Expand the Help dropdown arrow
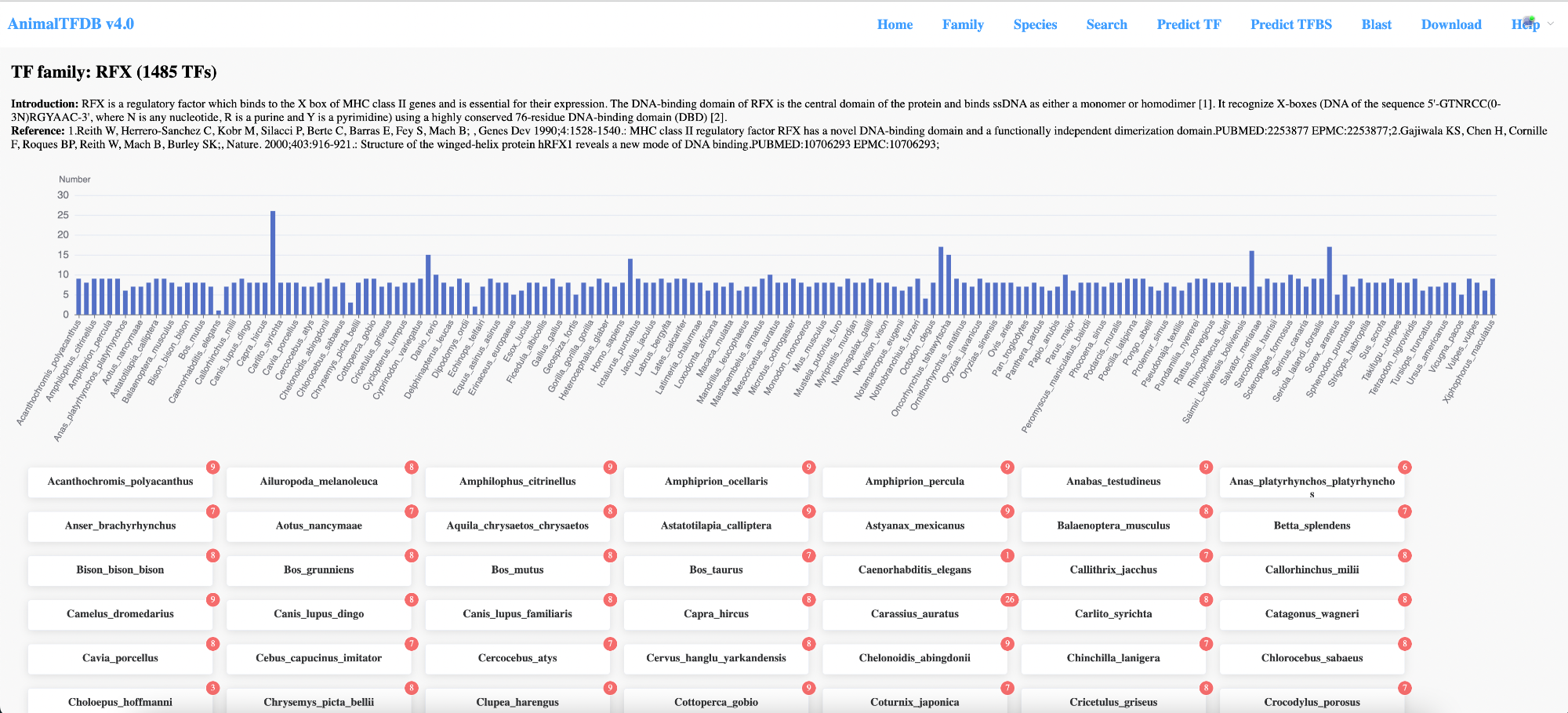The height and width of the screenshot is (713, 1568). pos(1550,24)
